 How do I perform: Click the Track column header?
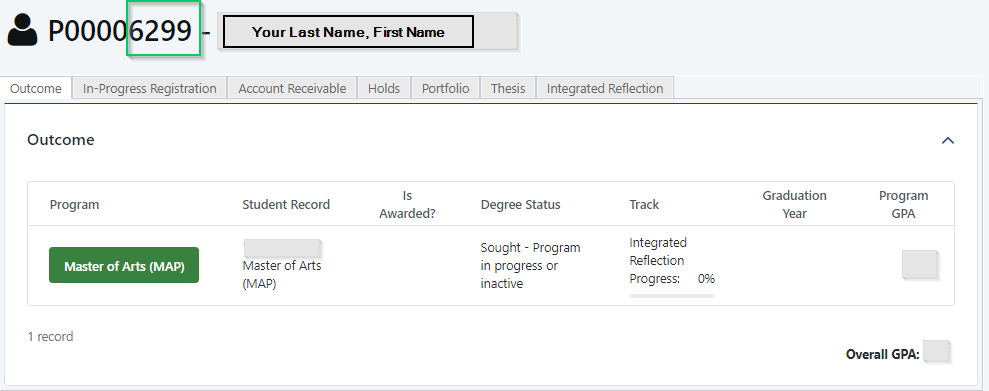[644, 204]
